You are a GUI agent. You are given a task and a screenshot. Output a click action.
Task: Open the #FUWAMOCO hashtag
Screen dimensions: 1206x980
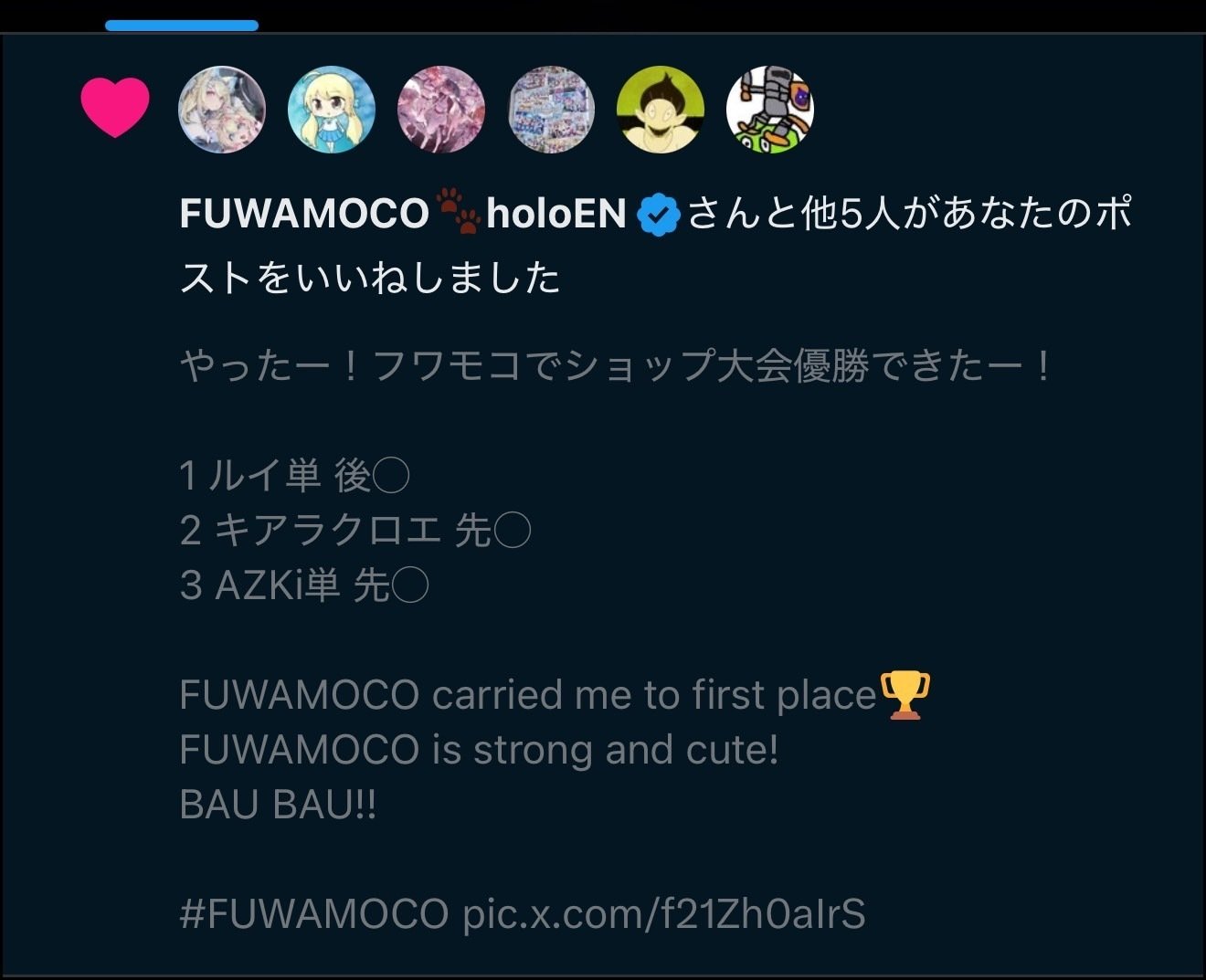point(314,913)
